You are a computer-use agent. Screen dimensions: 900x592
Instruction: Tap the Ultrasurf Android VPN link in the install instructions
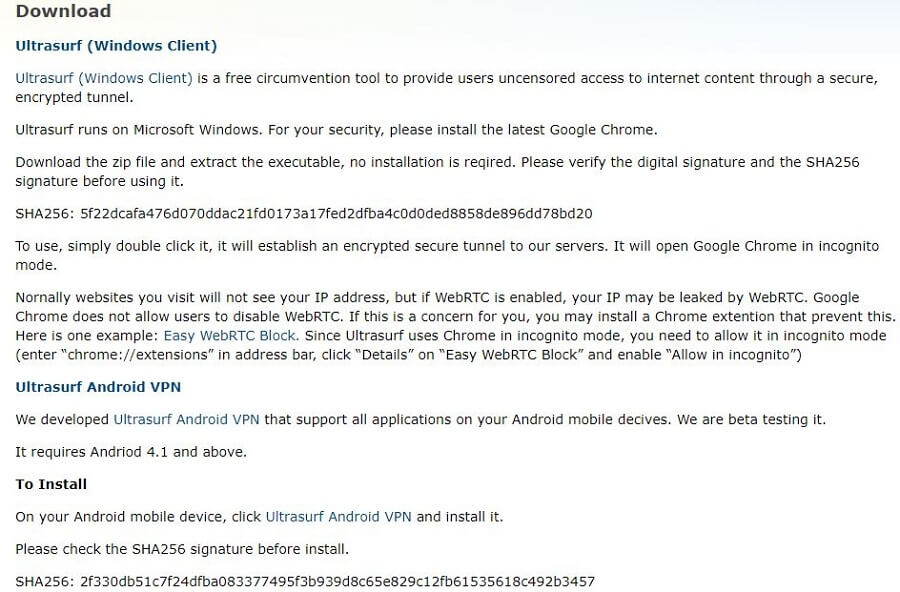coord(339,517)
